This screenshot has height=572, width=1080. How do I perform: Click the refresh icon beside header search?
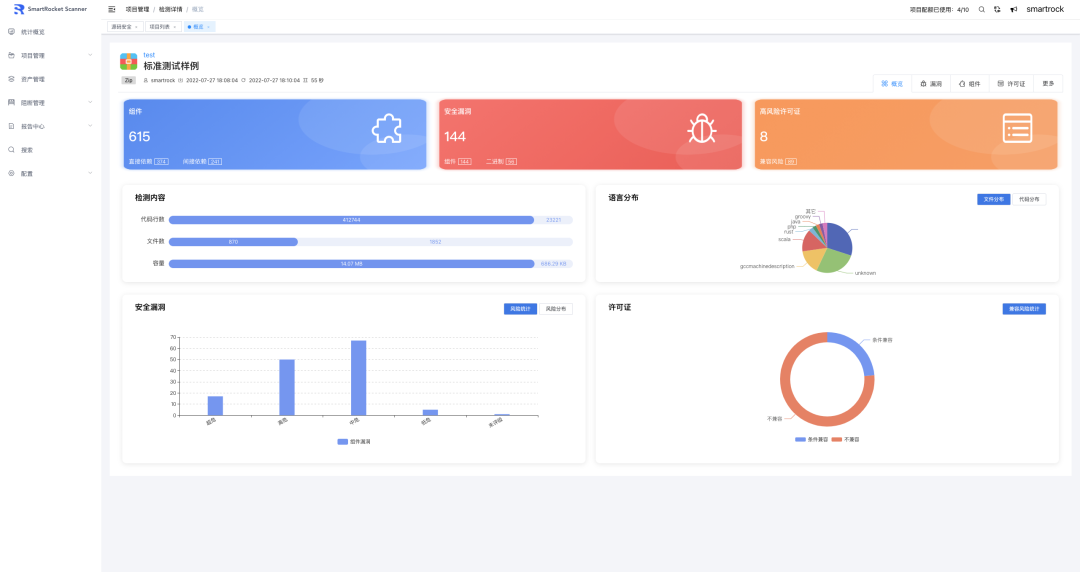click(997, 9)
